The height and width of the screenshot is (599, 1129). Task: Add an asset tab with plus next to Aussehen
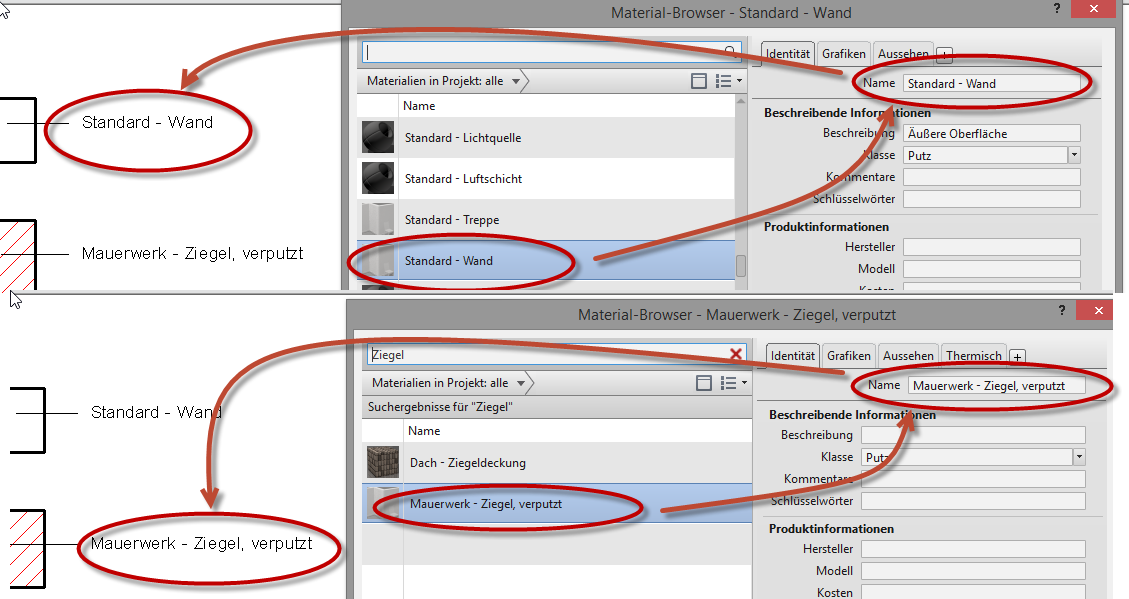click(945, 55)
